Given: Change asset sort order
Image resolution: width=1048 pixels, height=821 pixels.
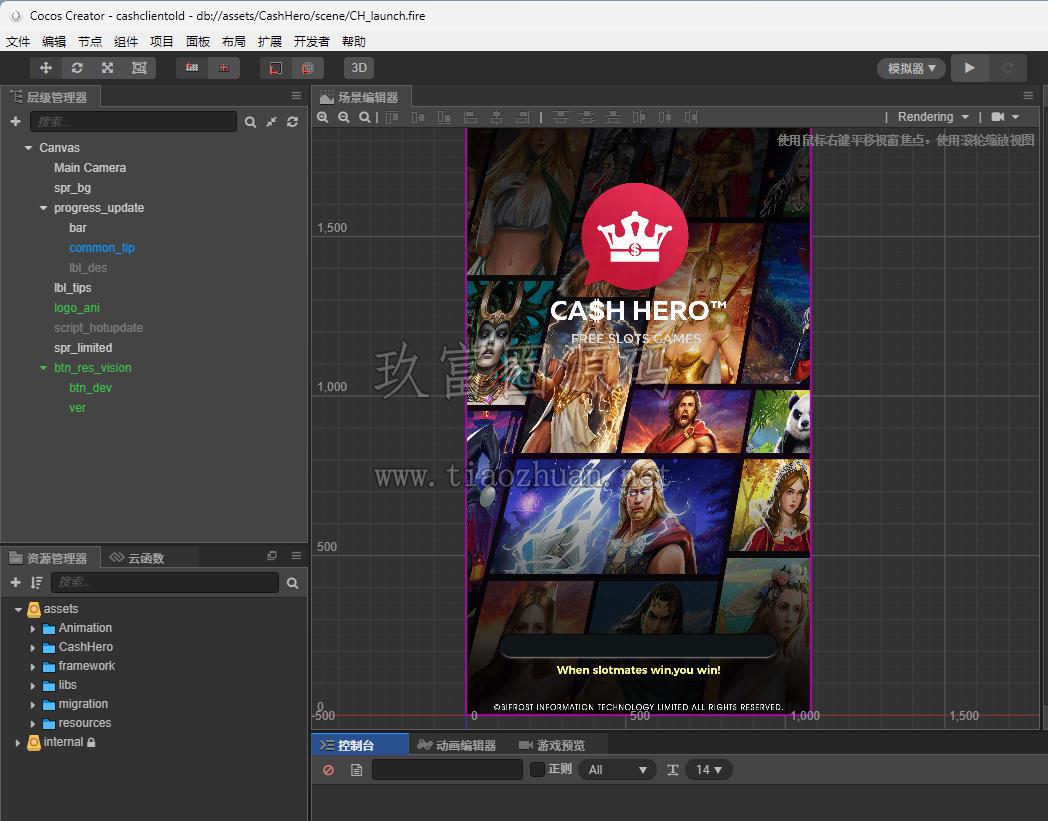Looking at the screenshot, I should (x=36, y=582).
